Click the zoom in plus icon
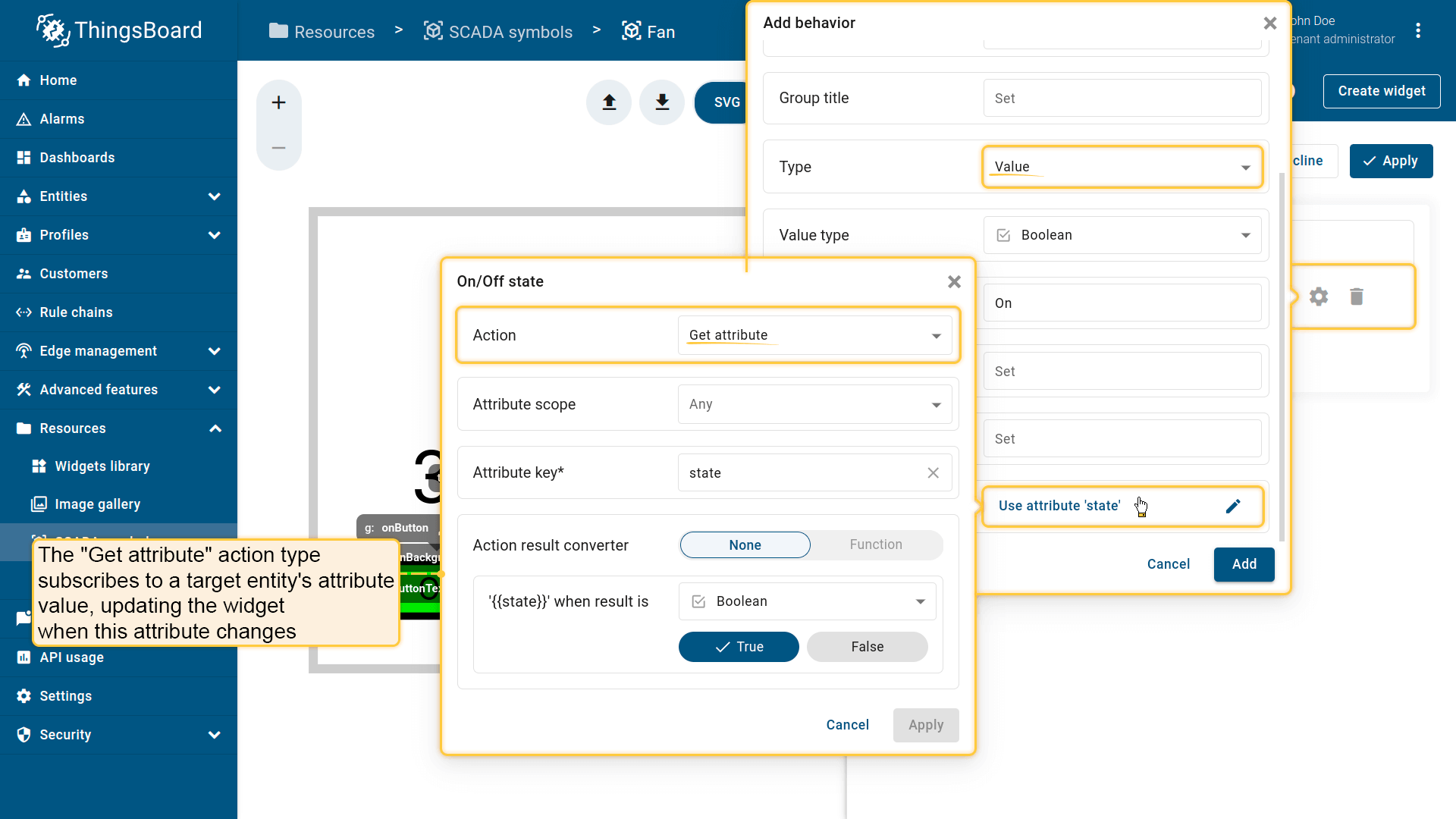1456x819 pixels. click(x=279, y=102)
